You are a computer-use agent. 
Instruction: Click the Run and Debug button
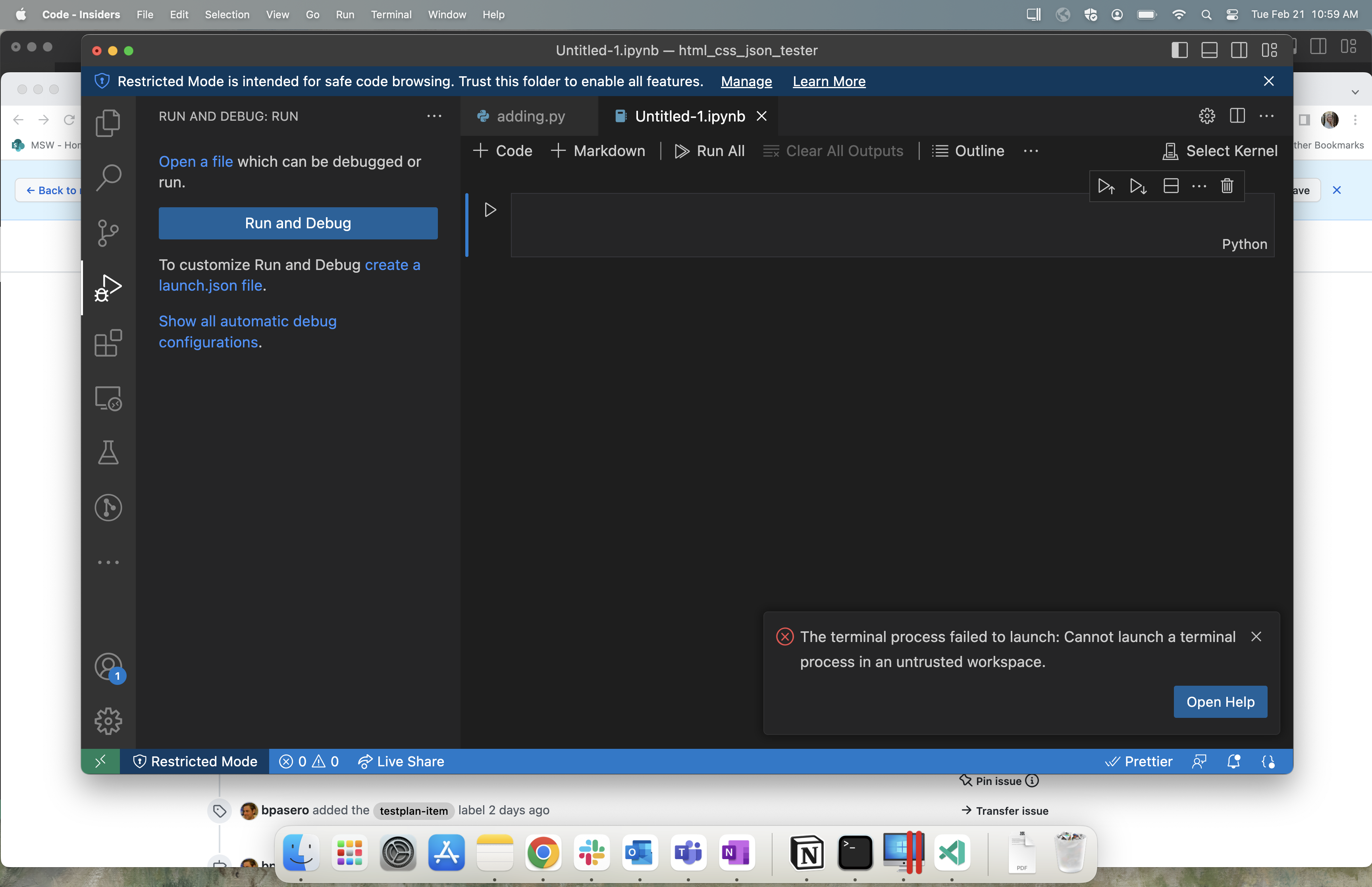click(x=298, y=223)
